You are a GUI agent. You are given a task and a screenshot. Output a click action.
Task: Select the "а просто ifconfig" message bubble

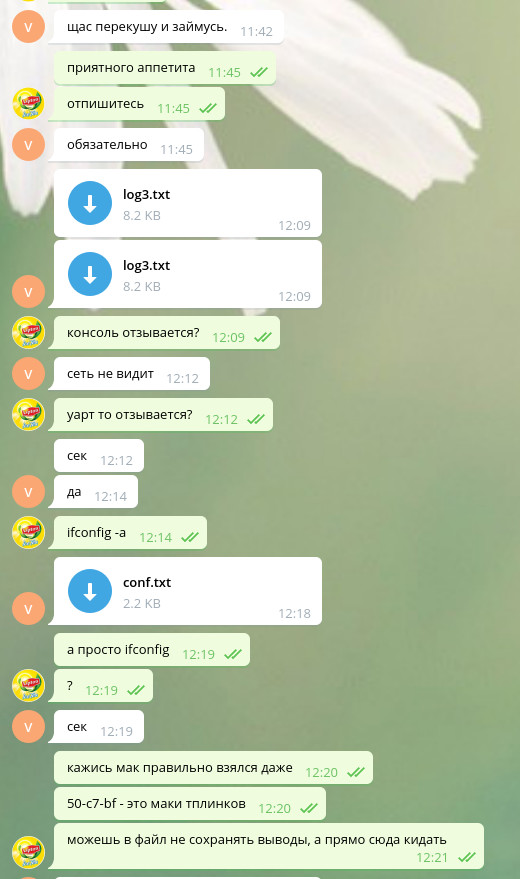152,650
